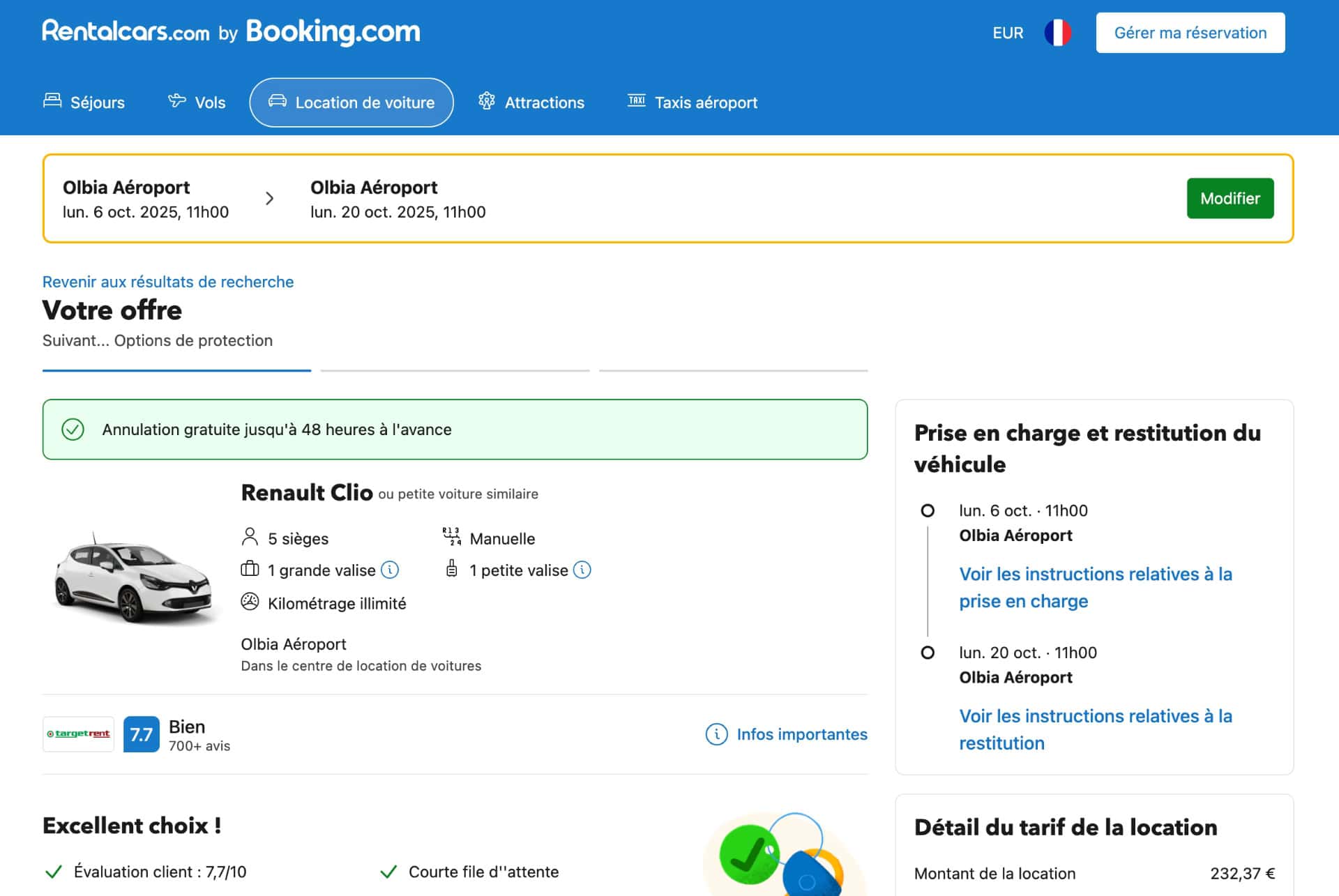Click checkmark next to Courte file d'attente
This screenshot has height=896, width=1339.
(388, 872)
